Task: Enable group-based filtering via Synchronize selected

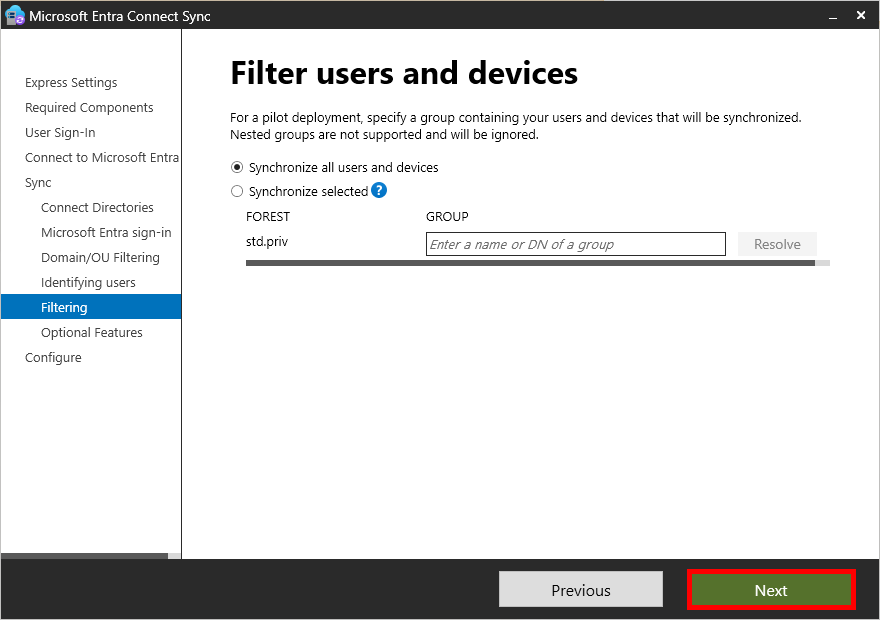Action: [x=237, y=191]
